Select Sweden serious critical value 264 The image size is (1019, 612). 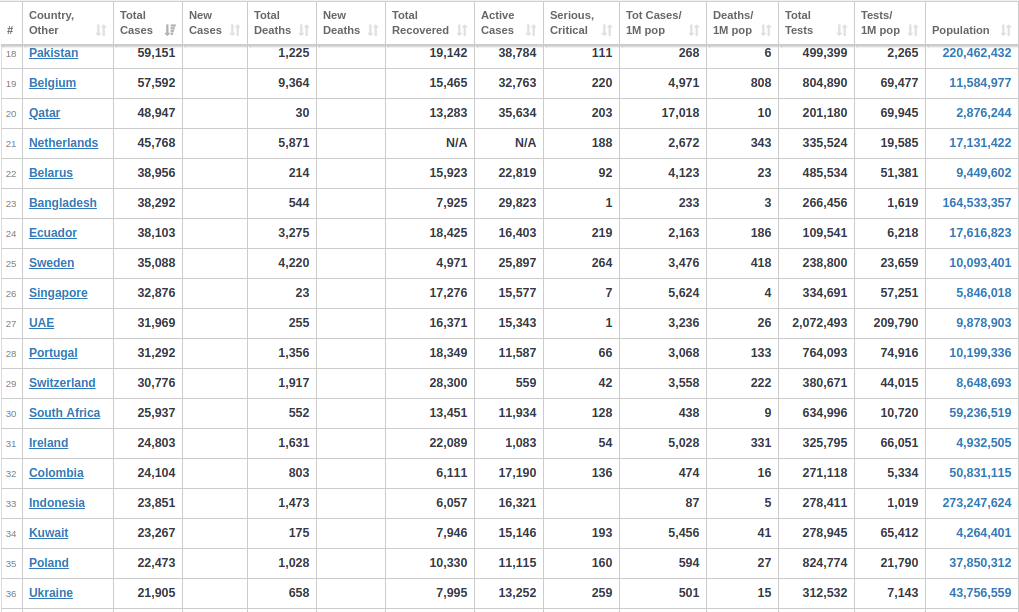coord(602,262)
